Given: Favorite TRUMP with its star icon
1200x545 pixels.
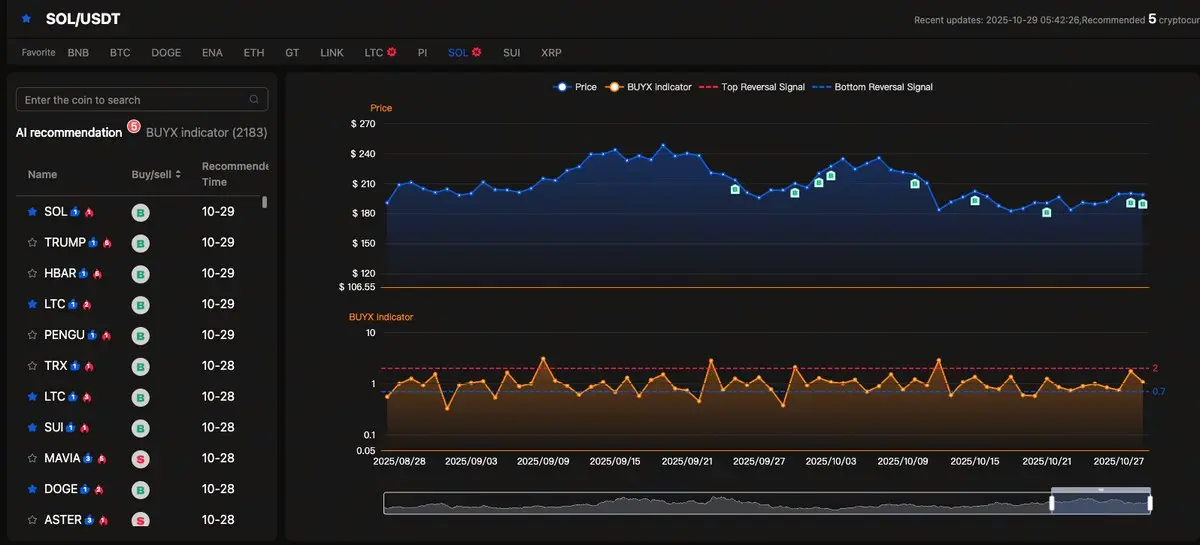Looking at the screenshot, I should [32, 243].
